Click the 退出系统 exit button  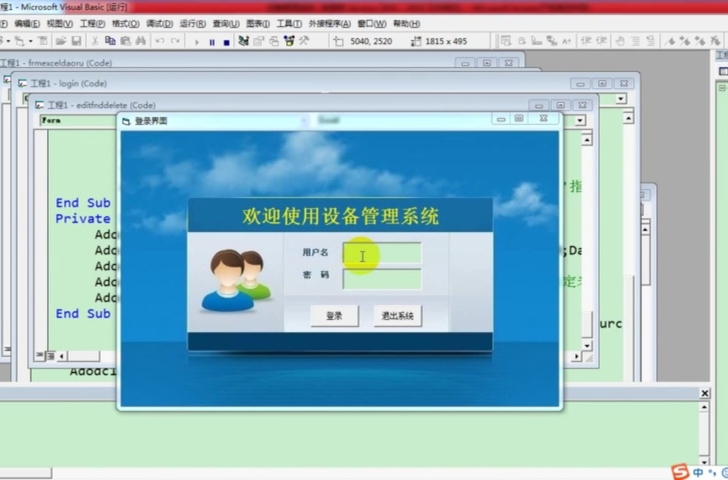[x=397, y=316]
